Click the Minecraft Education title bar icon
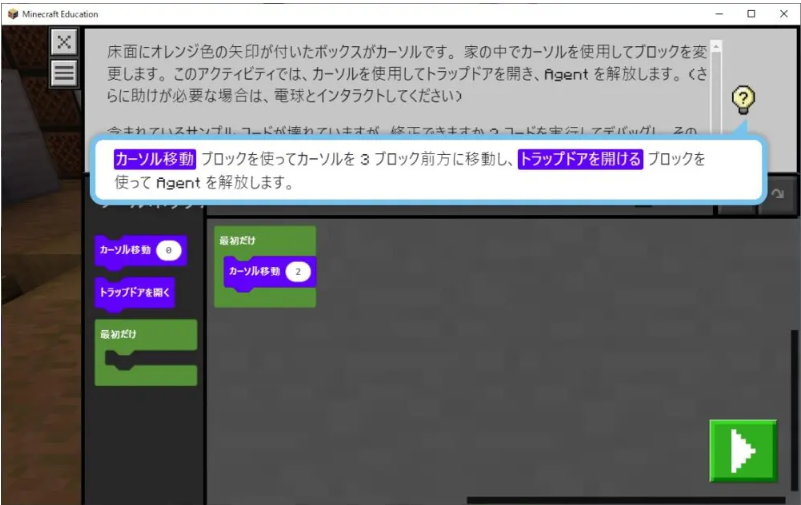 (13, 14)
